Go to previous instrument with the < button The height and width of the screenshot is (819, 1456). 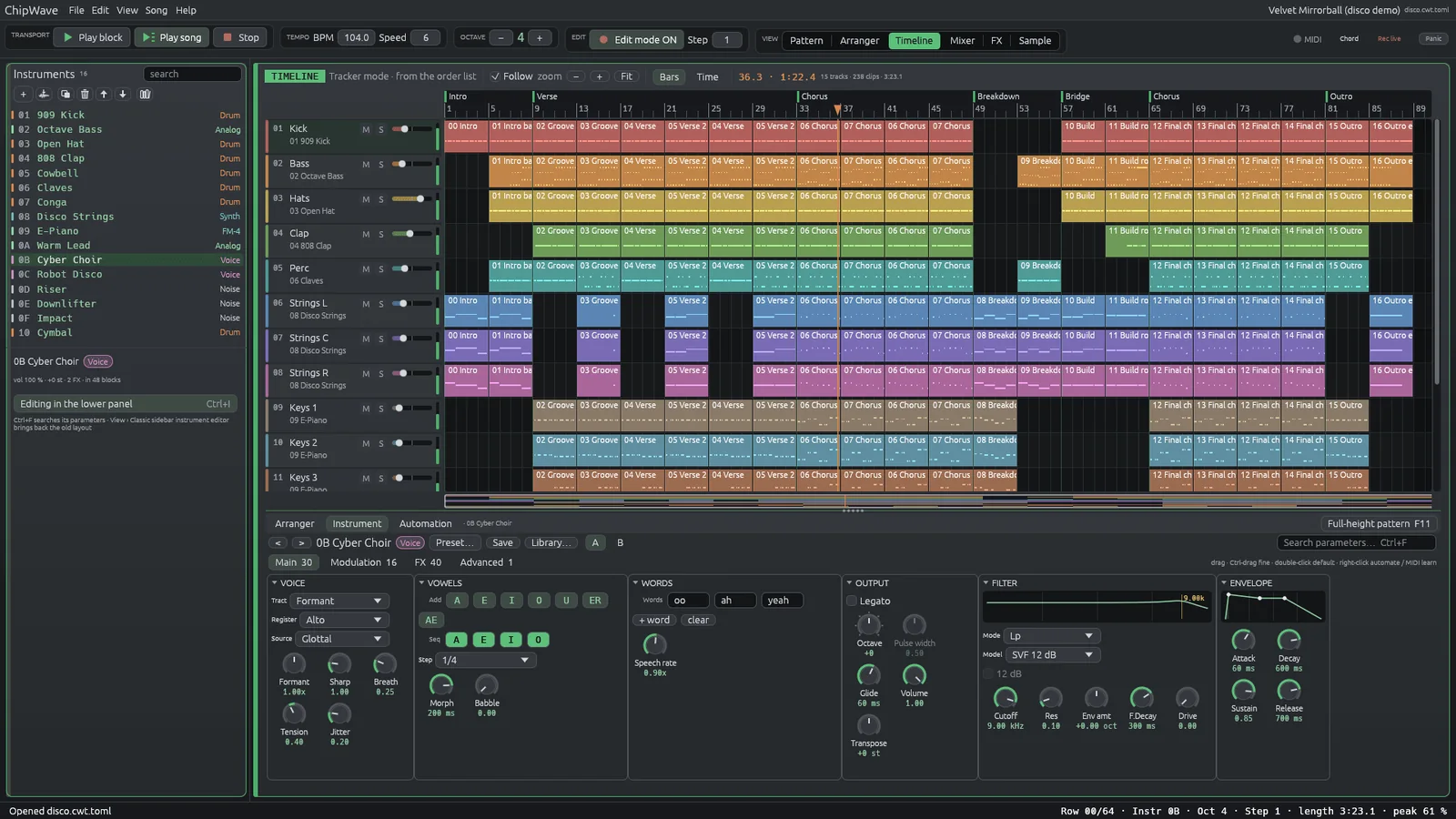[x=278, y=543]
